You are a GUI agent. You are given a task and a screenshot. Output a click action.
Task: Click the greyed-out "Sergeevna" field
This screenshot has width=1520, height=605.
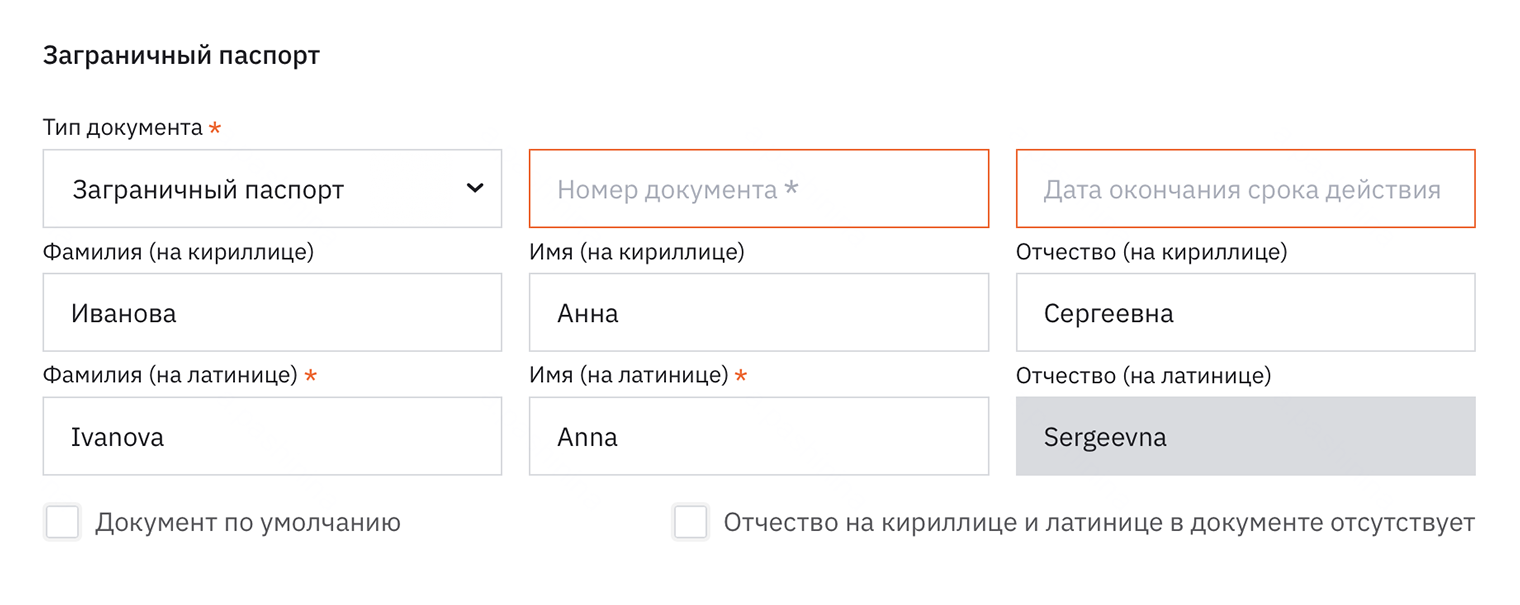1244,436
